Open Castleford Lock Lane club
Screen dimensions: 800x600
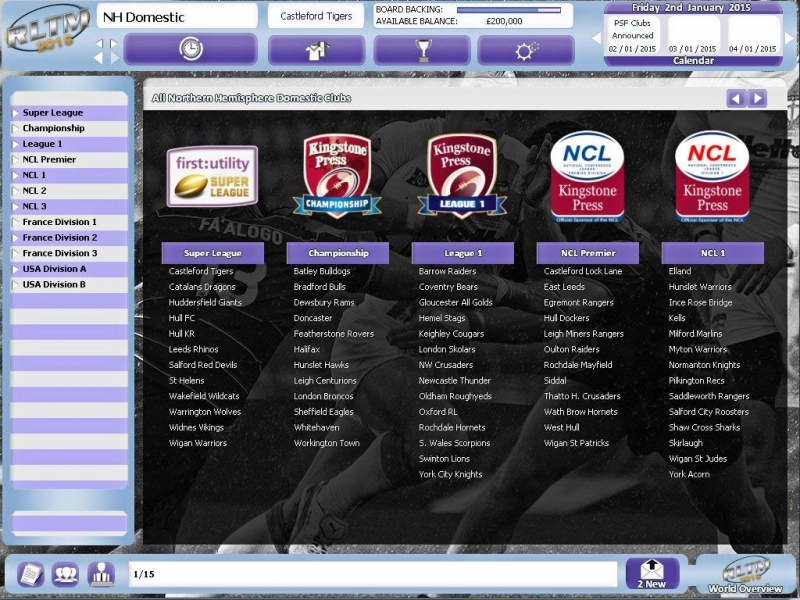pyautogui.click(x=583, y=271)
